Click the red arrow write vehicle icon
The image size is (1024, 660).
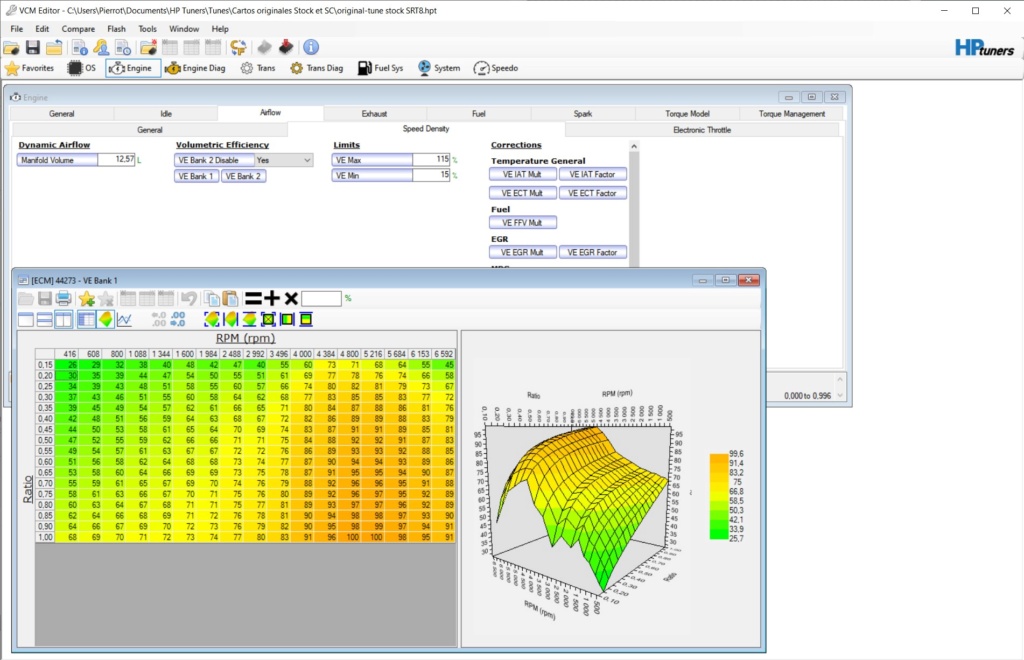286,48
